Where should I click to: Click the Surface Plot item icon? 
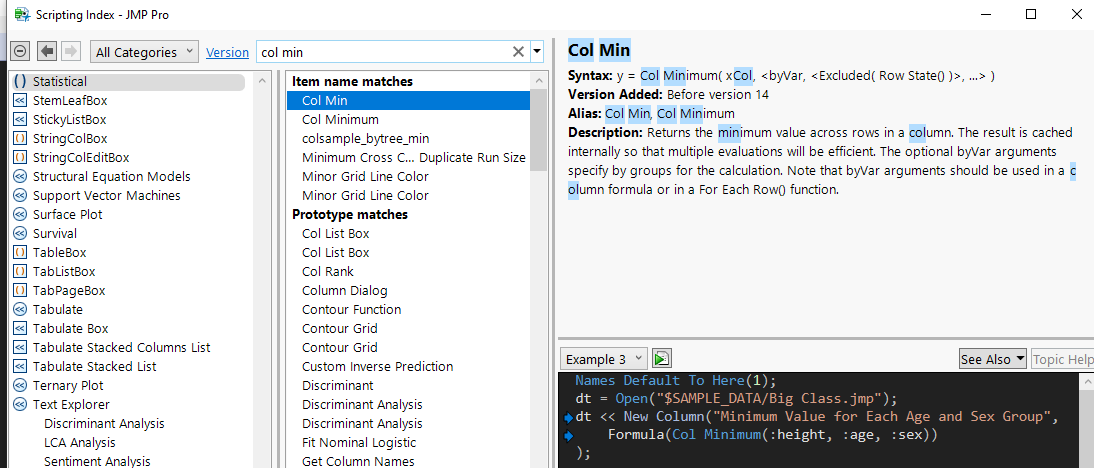[x=20, y=214]
